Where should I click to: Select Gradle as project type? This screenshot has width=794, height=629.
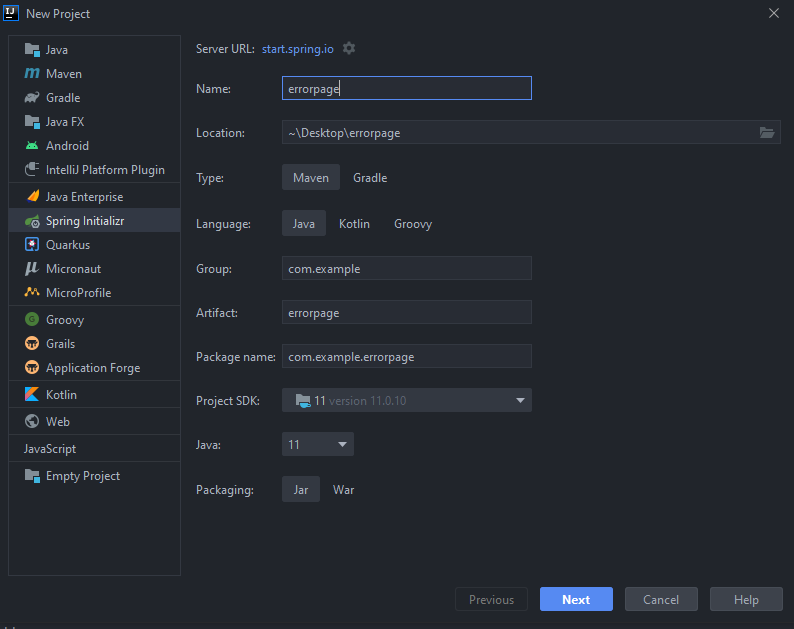pos(370,177)
